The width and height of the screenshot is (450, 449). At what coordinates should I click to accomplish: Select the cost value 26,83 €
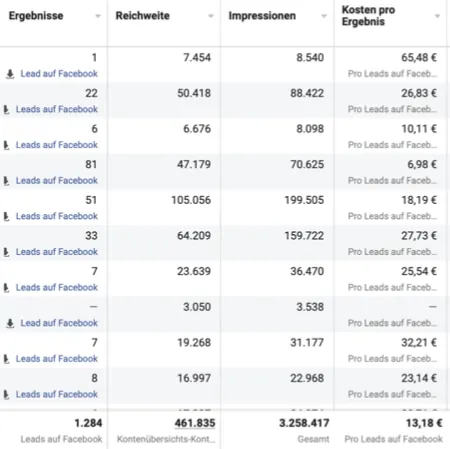tap(419, 93)
